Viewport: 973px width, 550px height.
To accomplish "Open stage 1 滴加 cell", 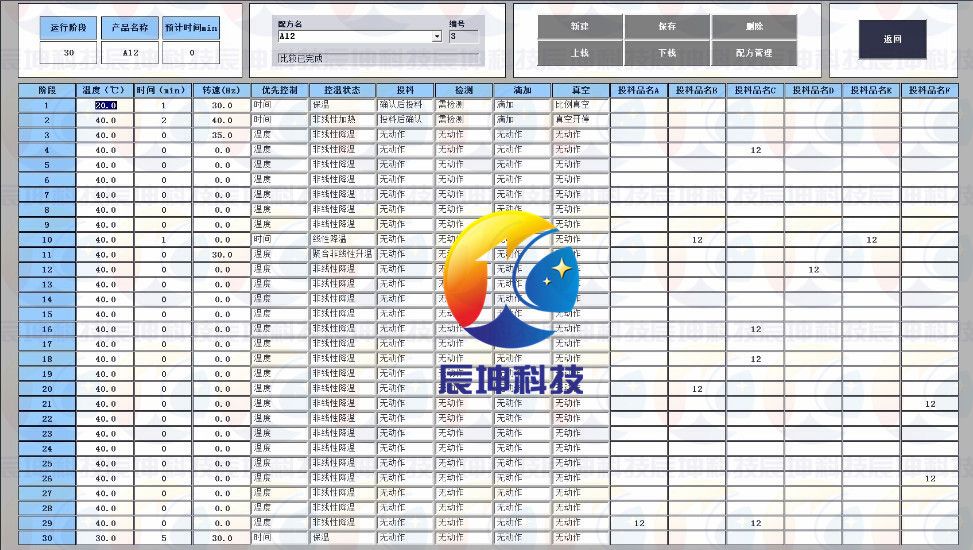I will point(522,105).
